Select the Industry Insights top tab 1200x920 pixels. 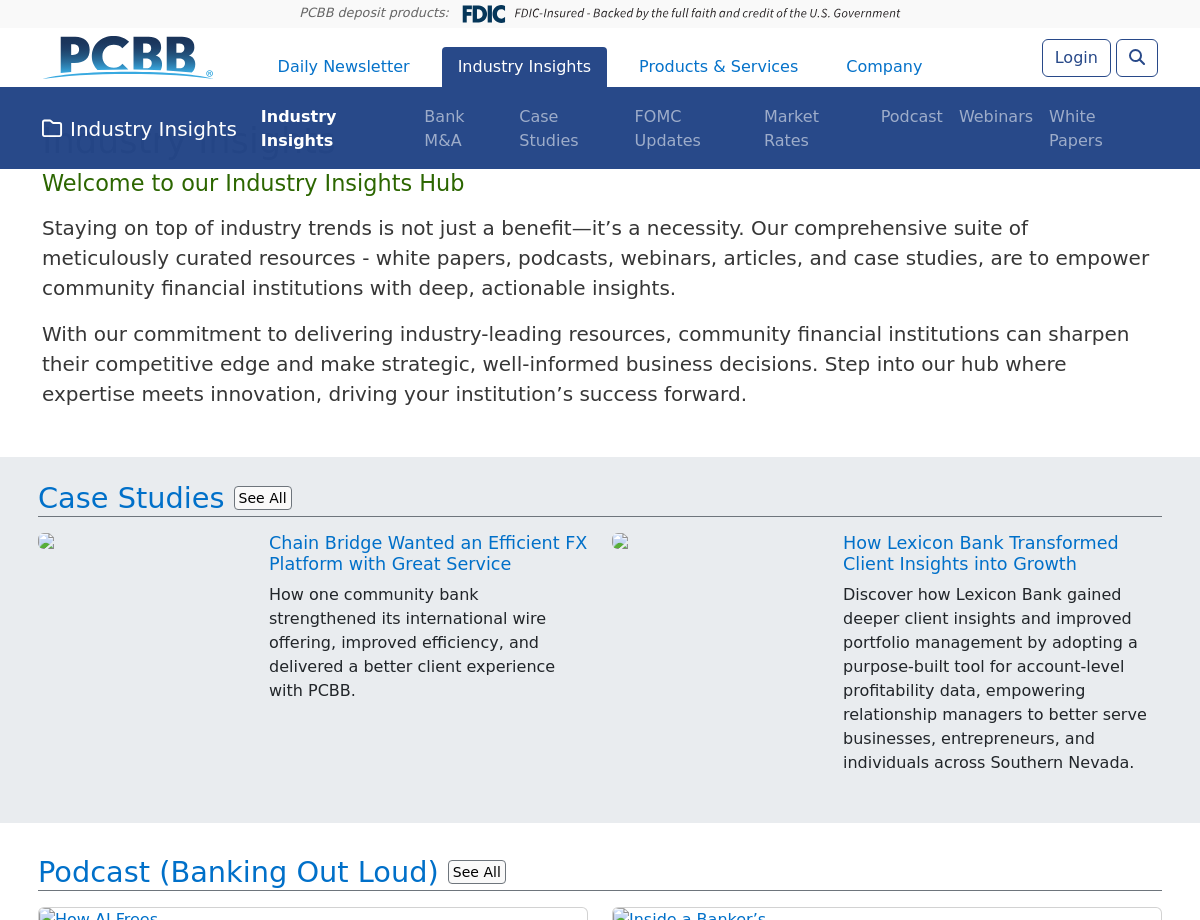click(524, 67)
